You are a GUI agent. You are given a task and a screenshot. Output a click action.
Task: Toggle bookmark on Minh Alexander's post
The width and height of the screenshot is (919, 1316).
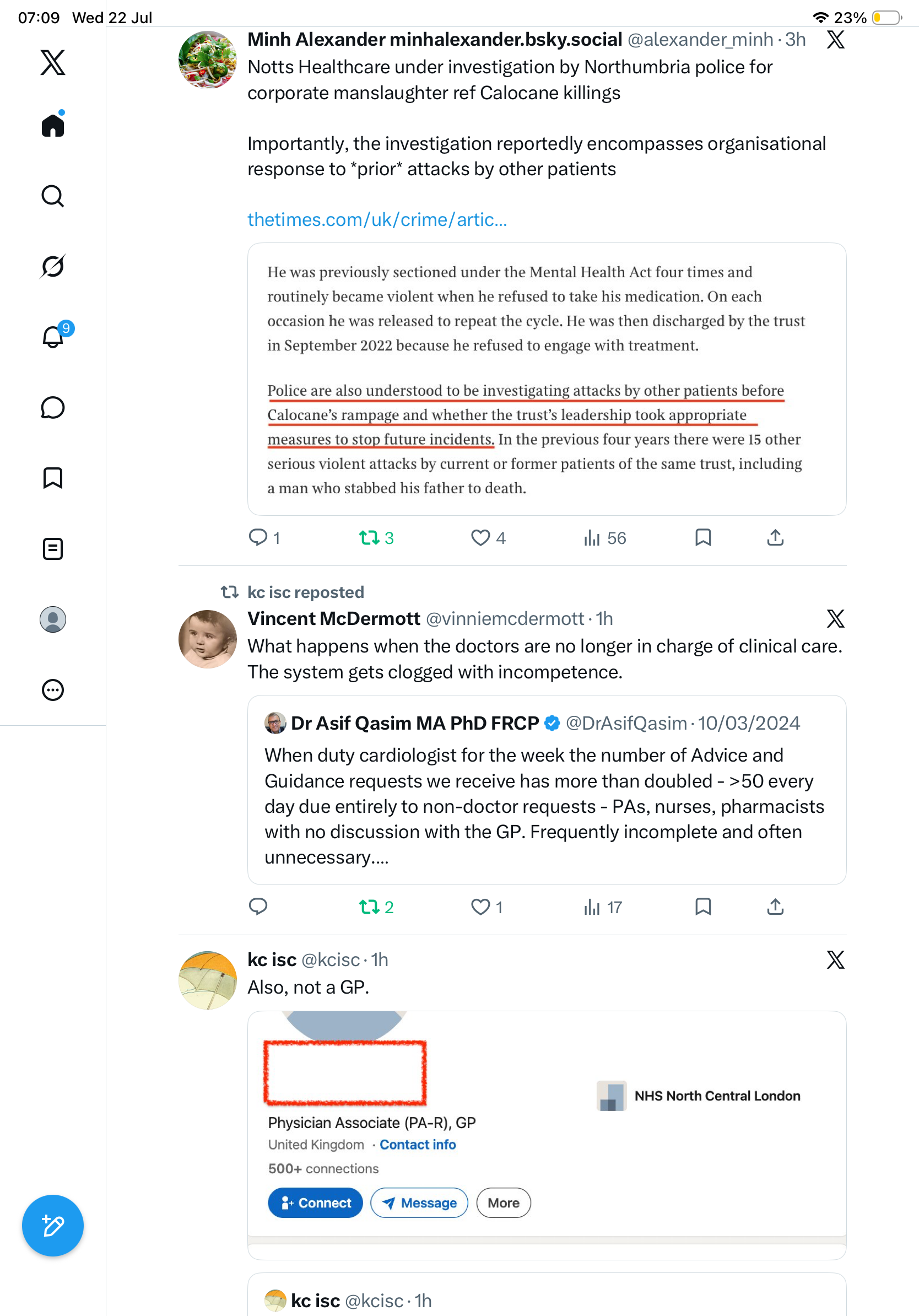pos(703,538)
